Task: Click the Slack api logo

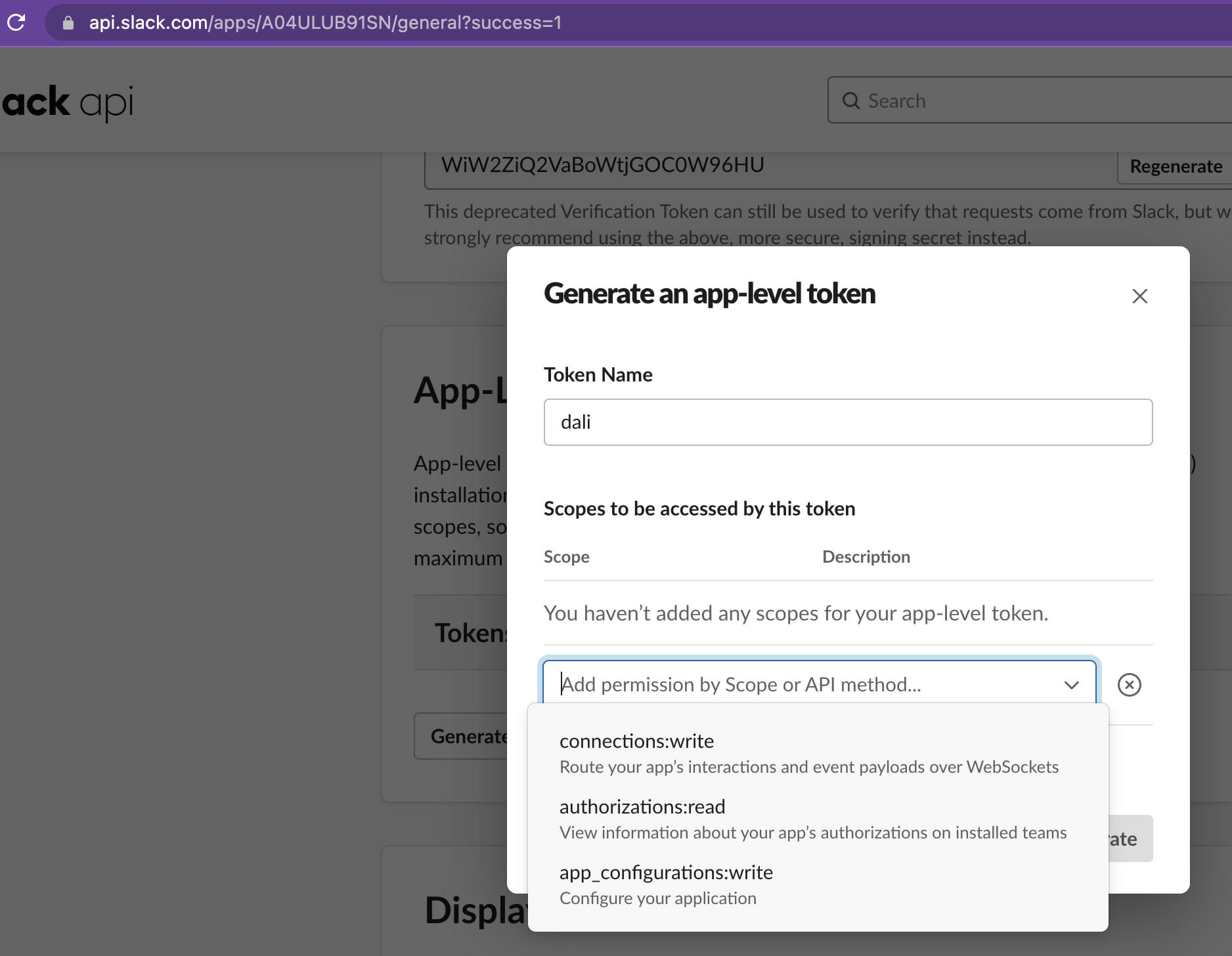Action: (x=67, y=102)
